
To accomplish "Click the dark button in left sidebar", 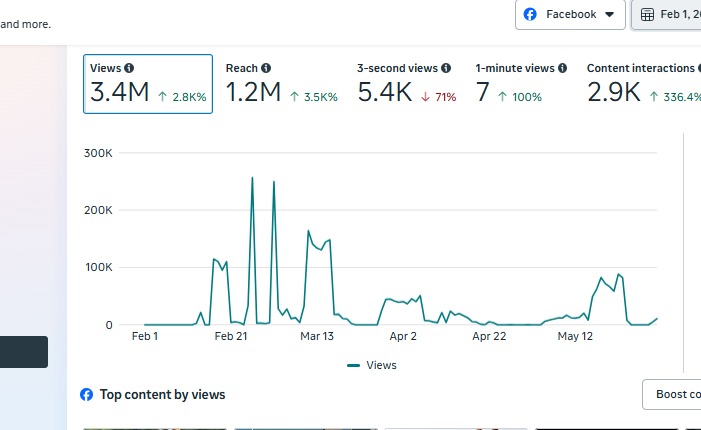I will point(24,352).
